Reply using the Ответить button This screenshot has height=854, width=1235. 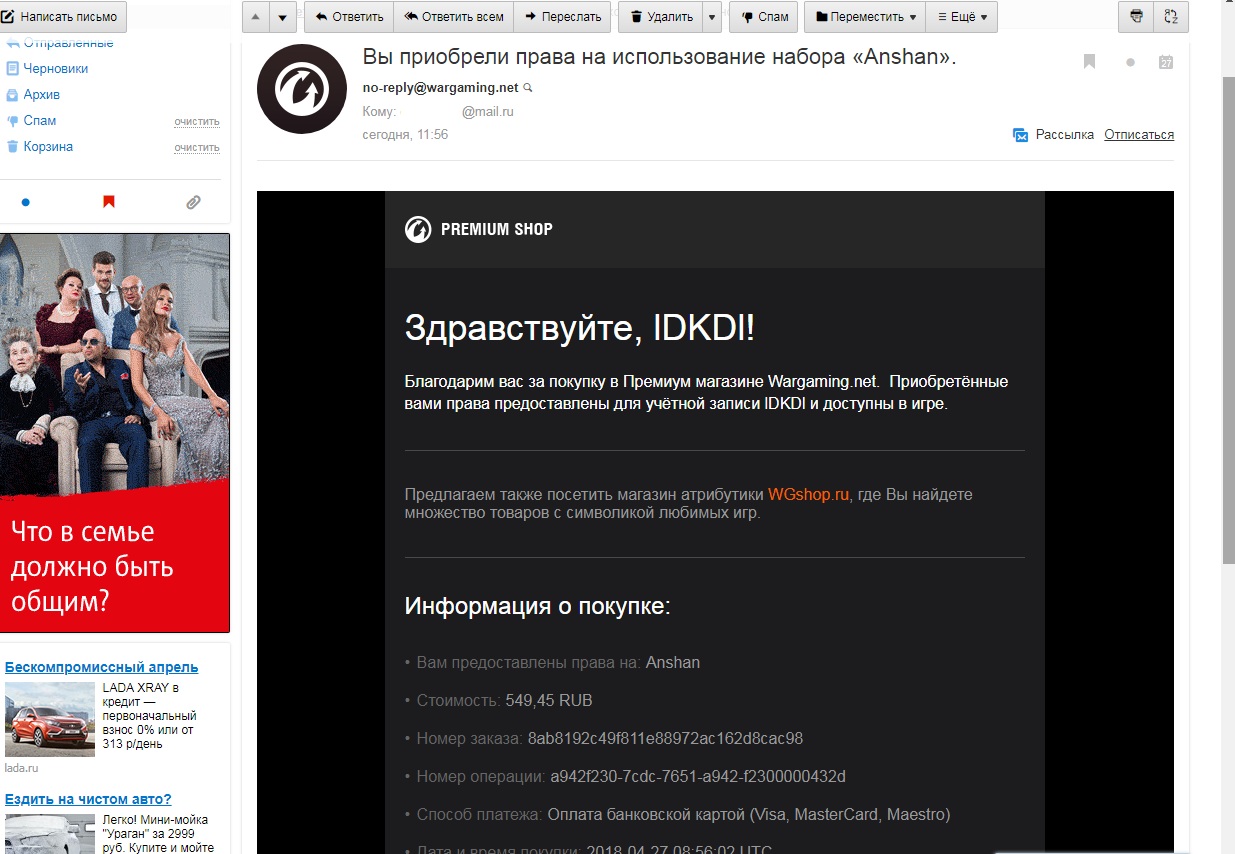349,17
